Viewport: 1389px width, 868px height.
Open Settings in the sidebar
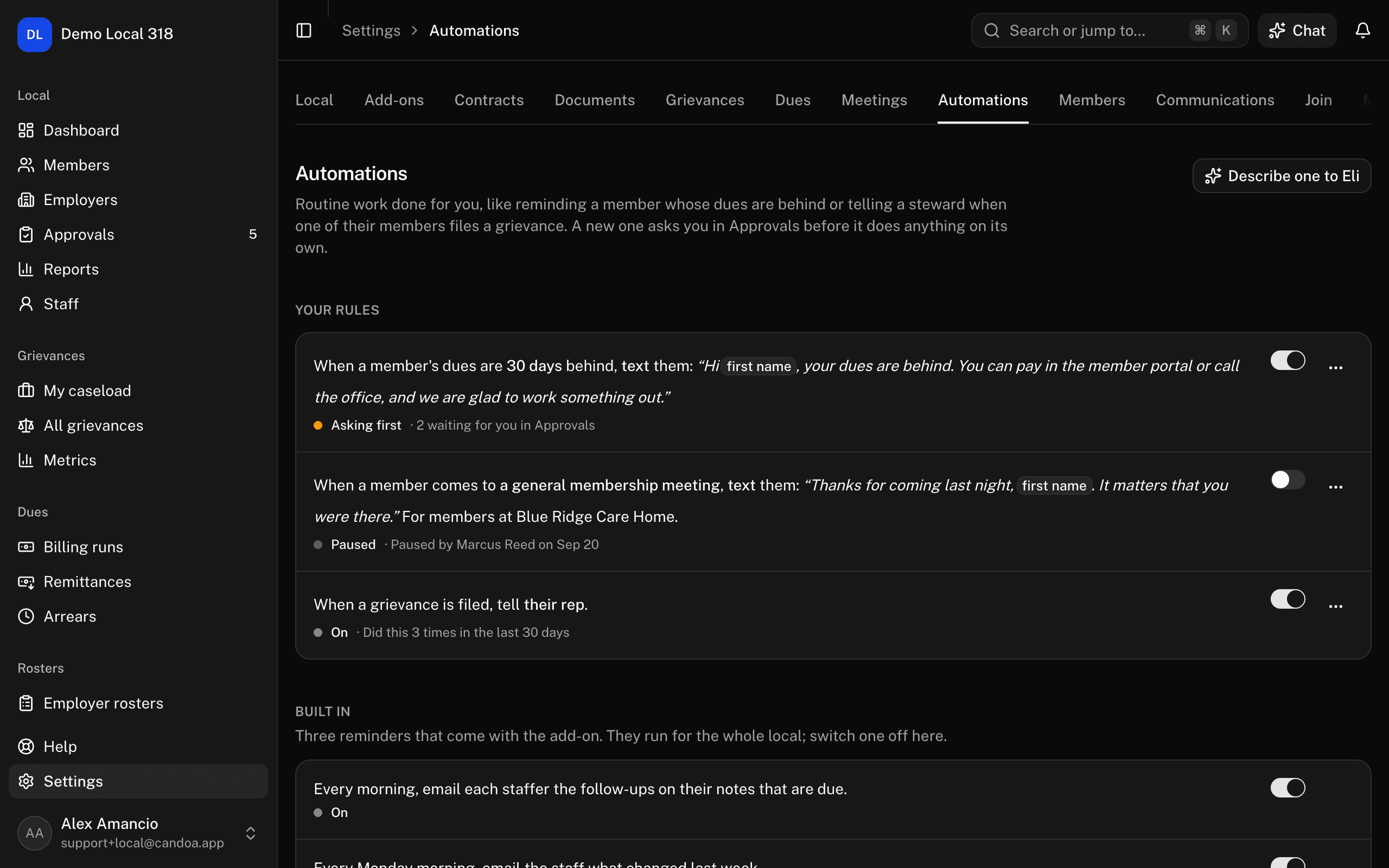[x=138, y=781]
